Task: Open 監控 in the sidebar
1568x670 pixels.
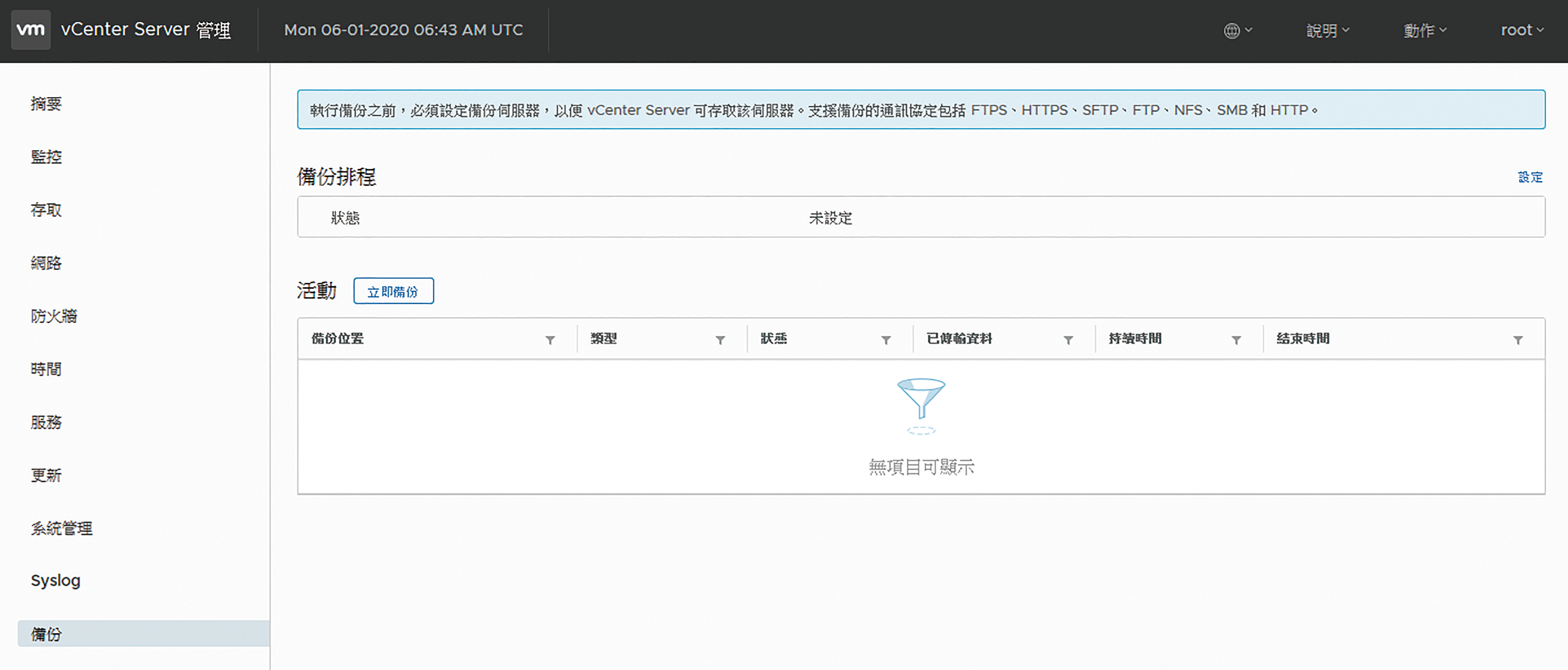Action: [x=46, y=157]
